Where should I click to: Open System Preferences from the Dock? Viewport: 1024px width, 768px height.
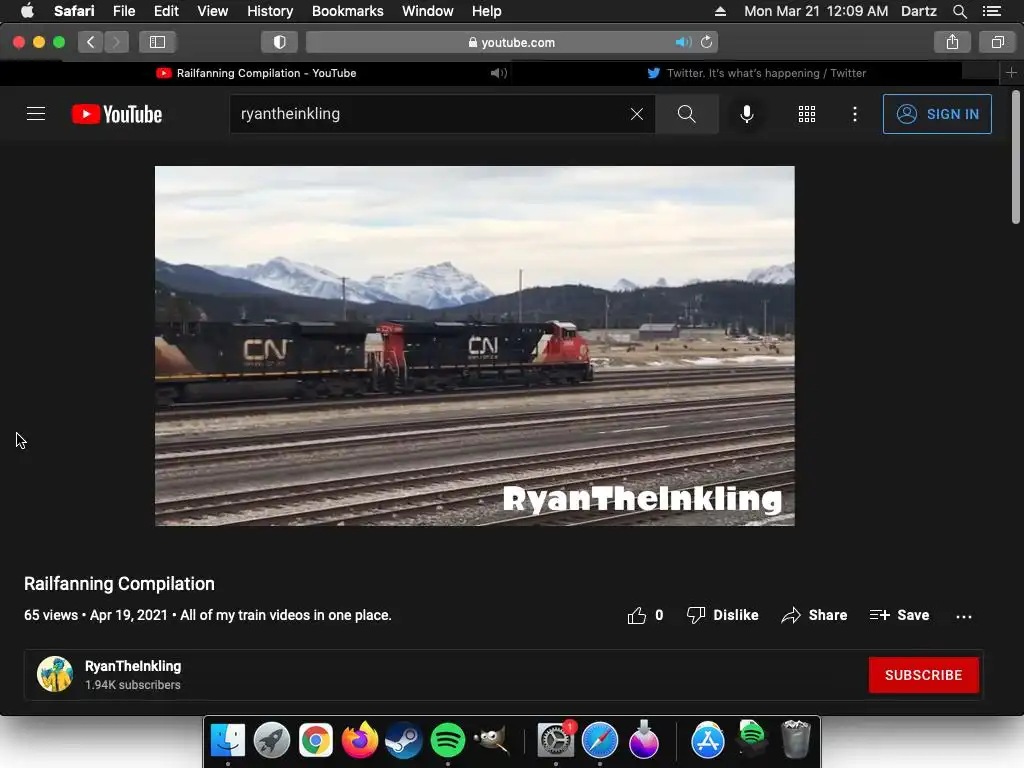pyautogui.click(x=556, y=740)
